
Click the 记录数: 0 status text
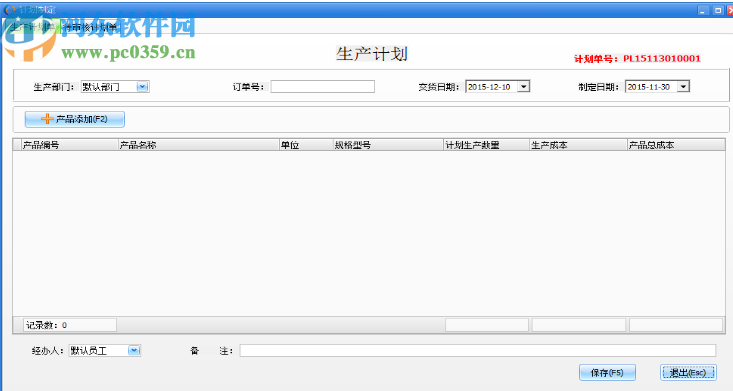coord(46,325)
